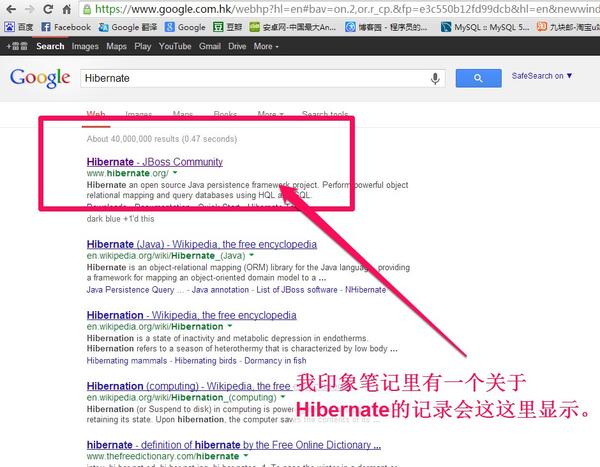600x467 pixels.
Task: Open hibernate definition Free Online Dictionary result
Action: pos(234,445)
